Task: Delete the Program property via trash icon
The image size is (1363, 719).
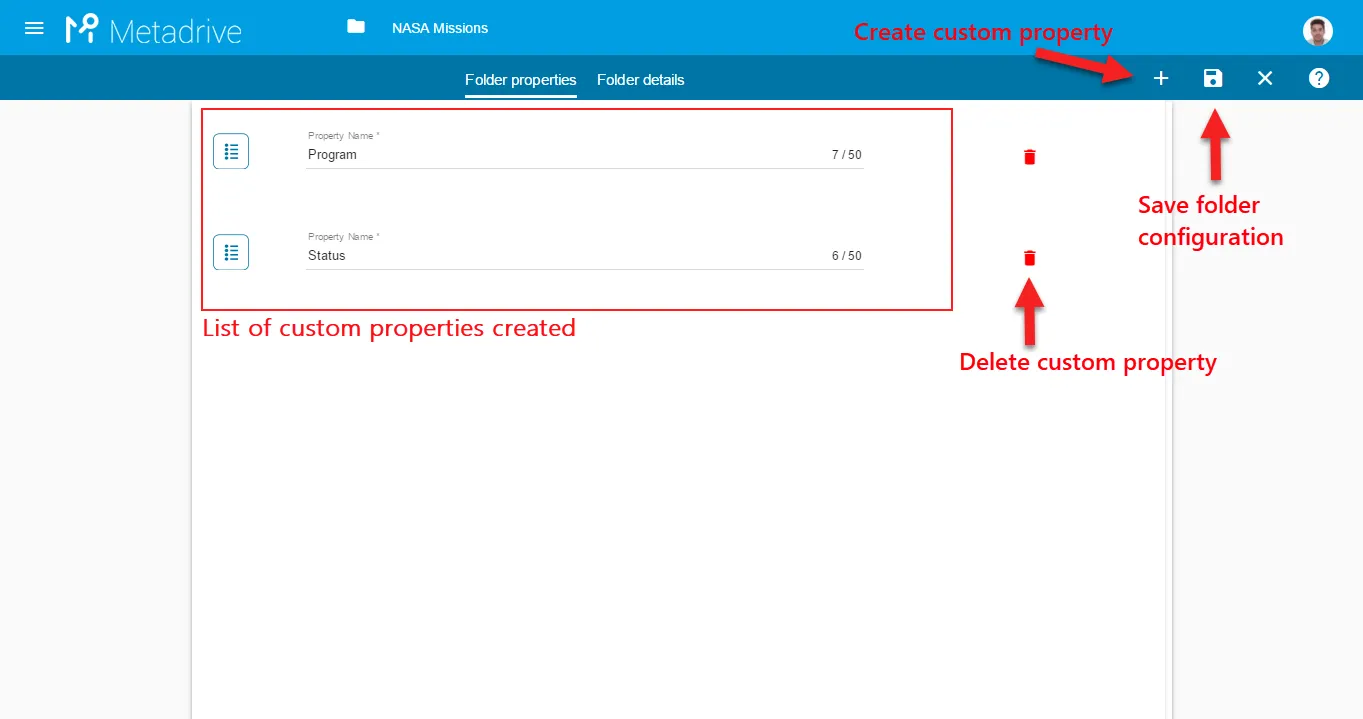Action: tap(1030, 157)
